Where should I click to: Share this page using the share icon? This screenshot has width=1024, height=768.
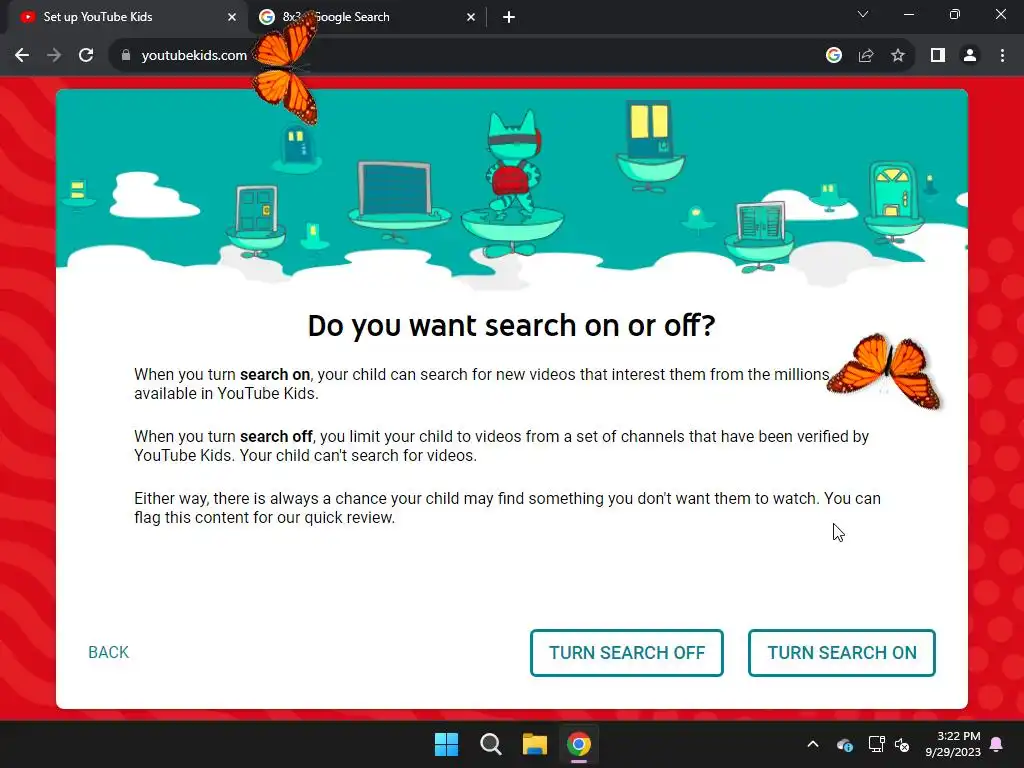866,56
